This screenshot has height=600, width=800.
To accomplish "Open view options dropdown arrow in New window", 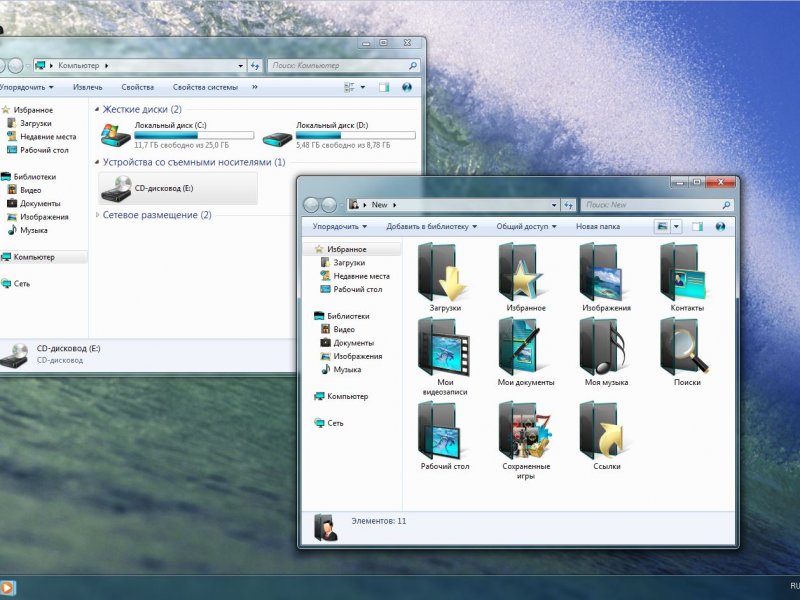I will click(676, 227).
